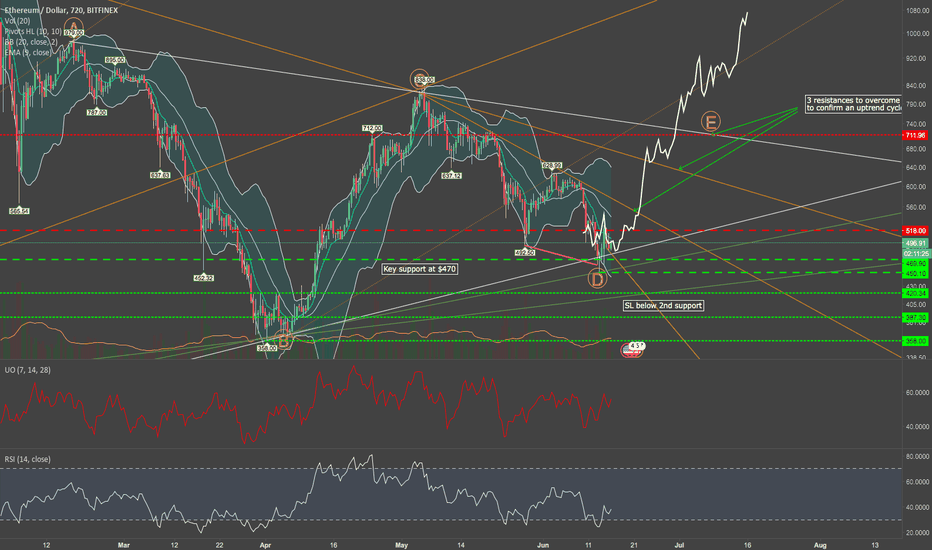The height and width of the screenshot is (550, 932).
Task: Click the 637.12 pivot low label
Action: [452, 175]
